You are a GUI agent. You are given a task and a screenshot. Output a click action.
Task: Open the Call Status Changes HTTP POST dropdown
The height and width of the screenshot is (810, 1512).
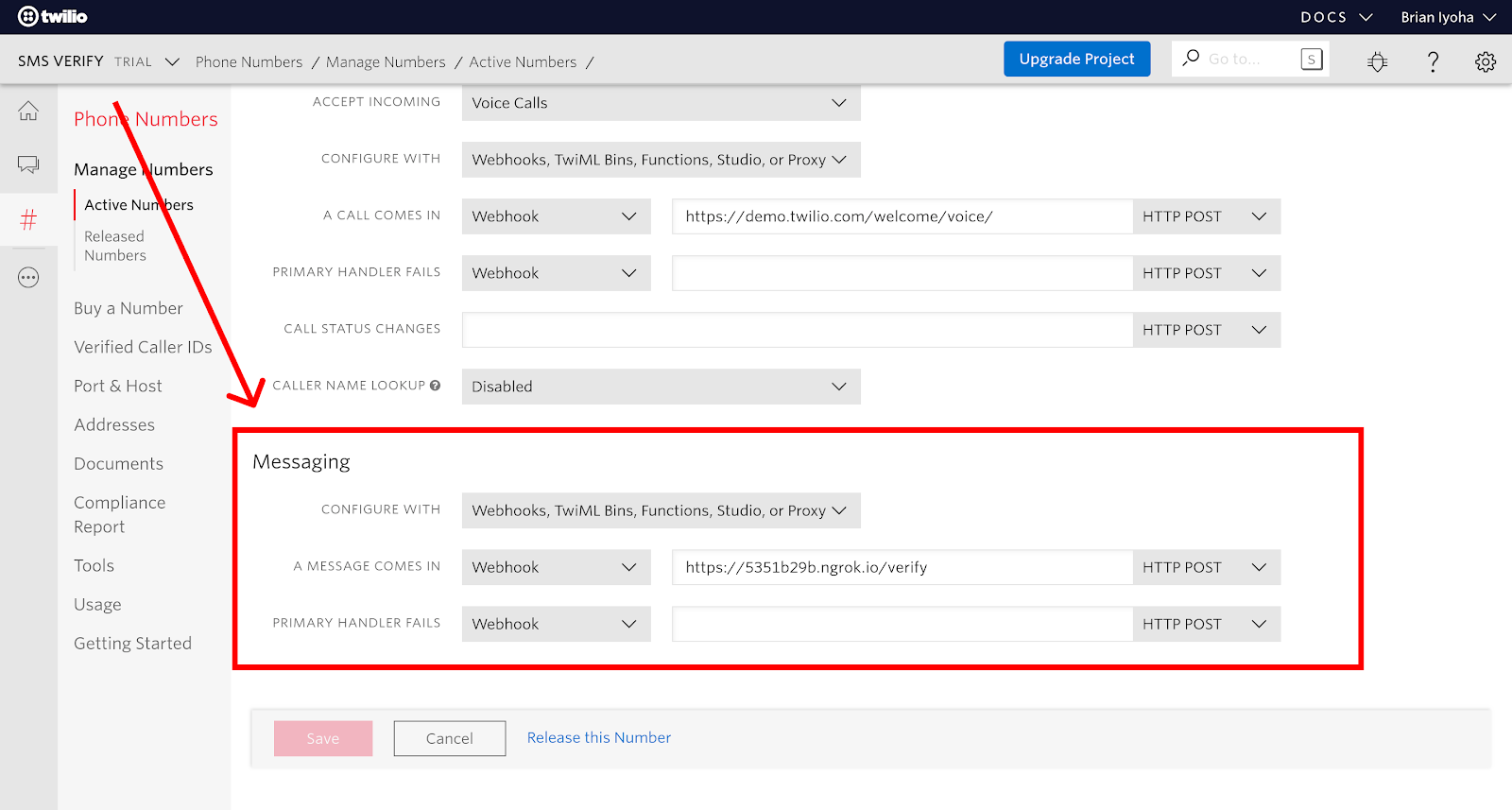pyautogui.click(x=1206, y=330)
